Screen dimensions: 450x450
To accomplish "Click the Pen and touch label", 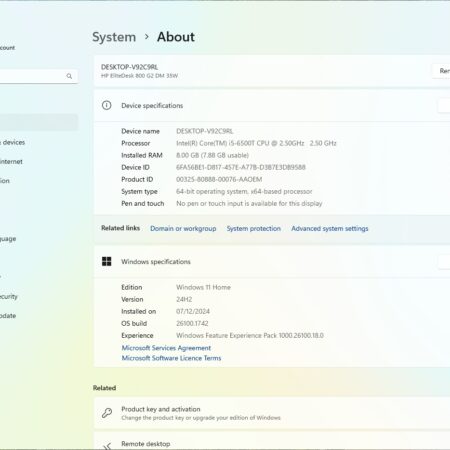I will (x=142, y=204).
